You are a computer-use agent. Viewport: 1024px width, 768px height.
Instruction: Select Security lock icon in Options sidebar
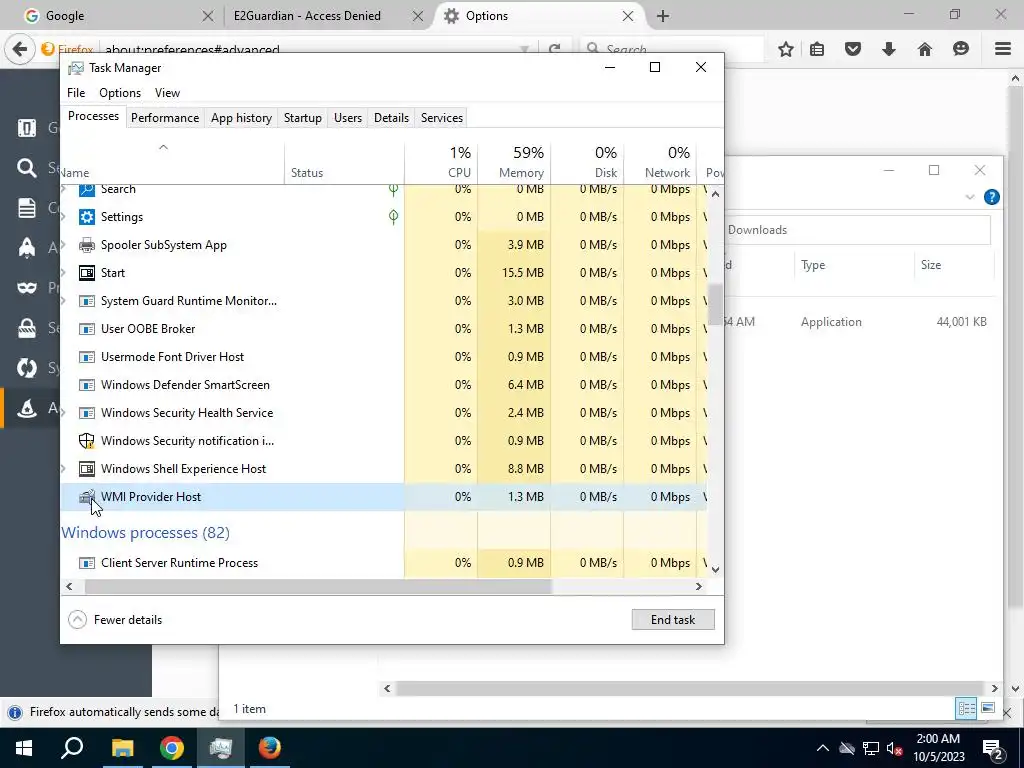tap(27, 328)
